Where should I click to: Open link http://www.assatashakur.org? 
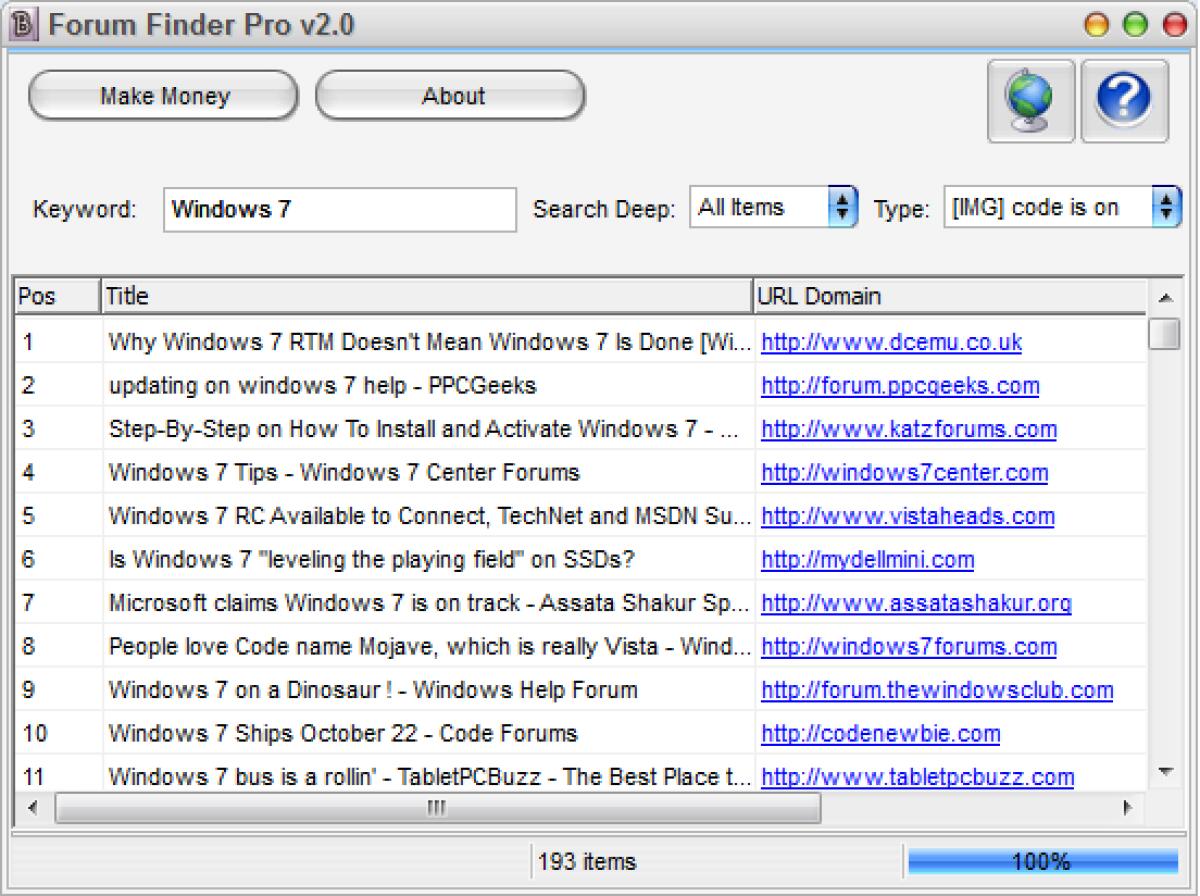(916, 604)
